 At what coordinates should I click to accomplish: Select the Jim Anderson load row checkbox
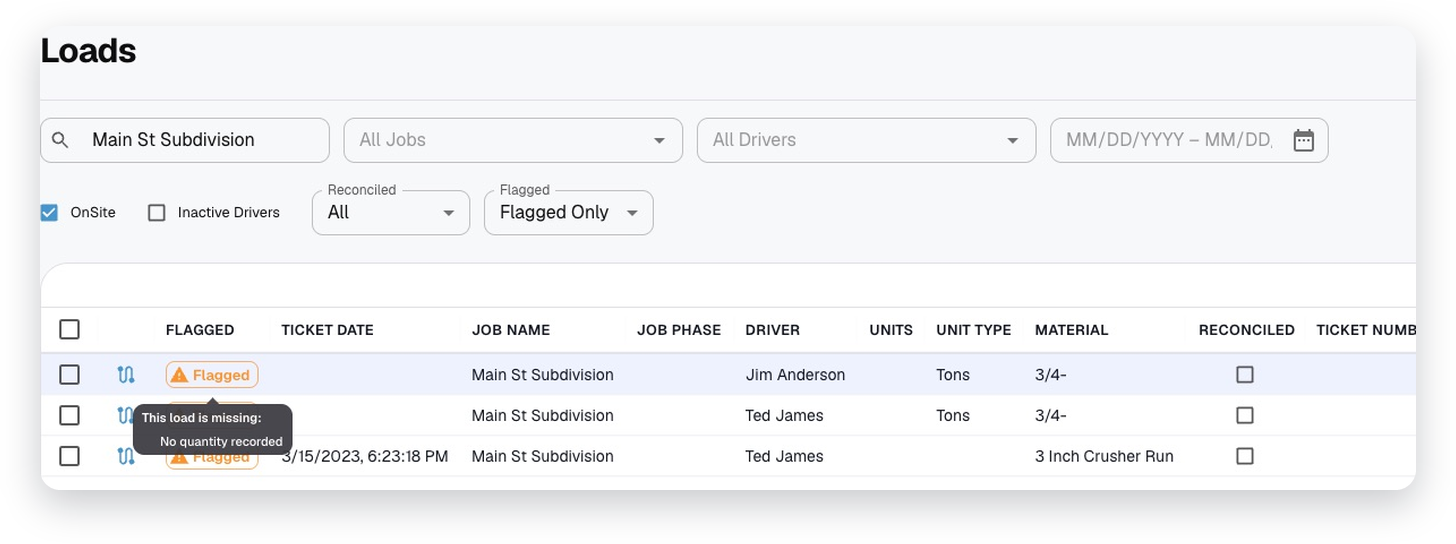[x=69, y=374]
